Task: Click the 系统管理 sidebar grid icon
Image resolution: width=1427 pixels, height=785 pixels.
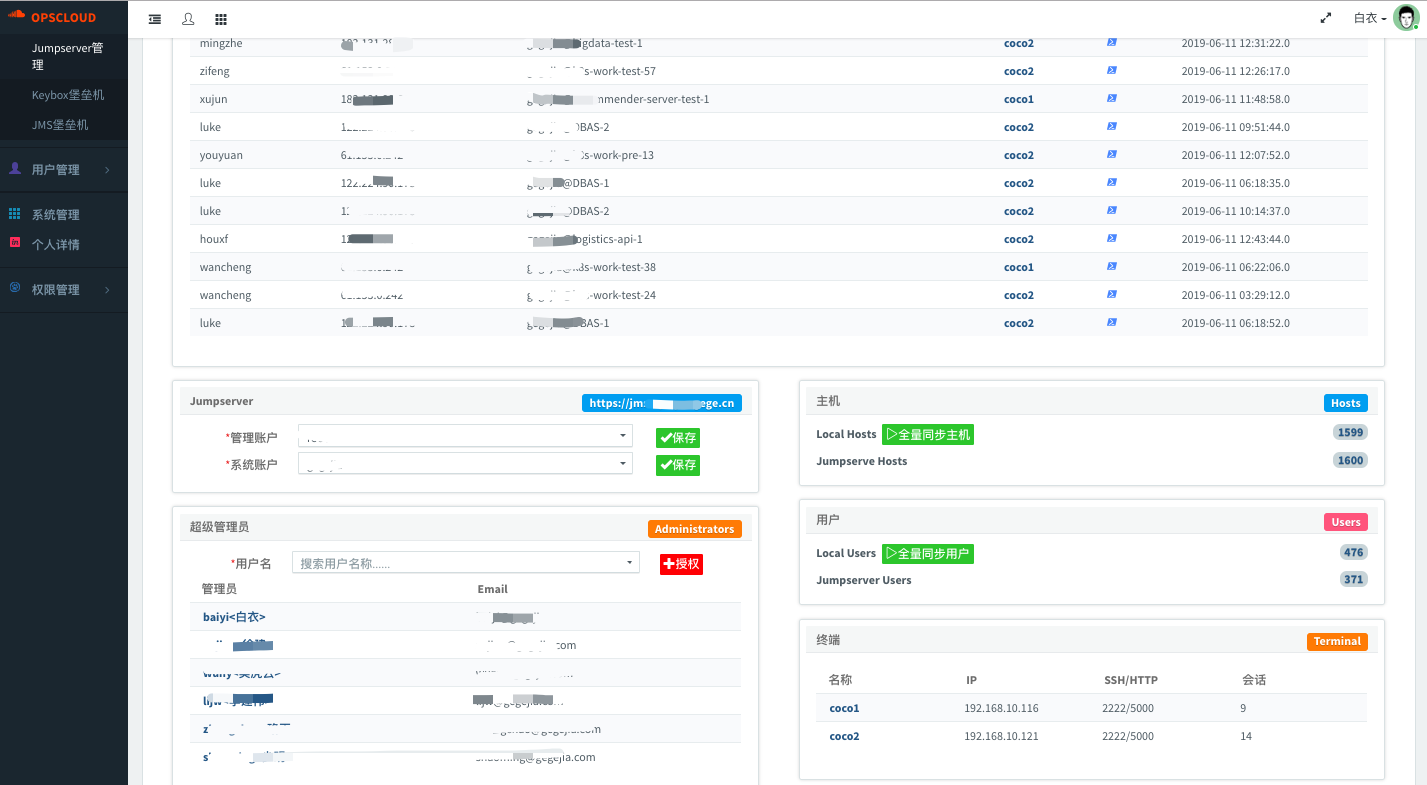Action: (15, 214)
